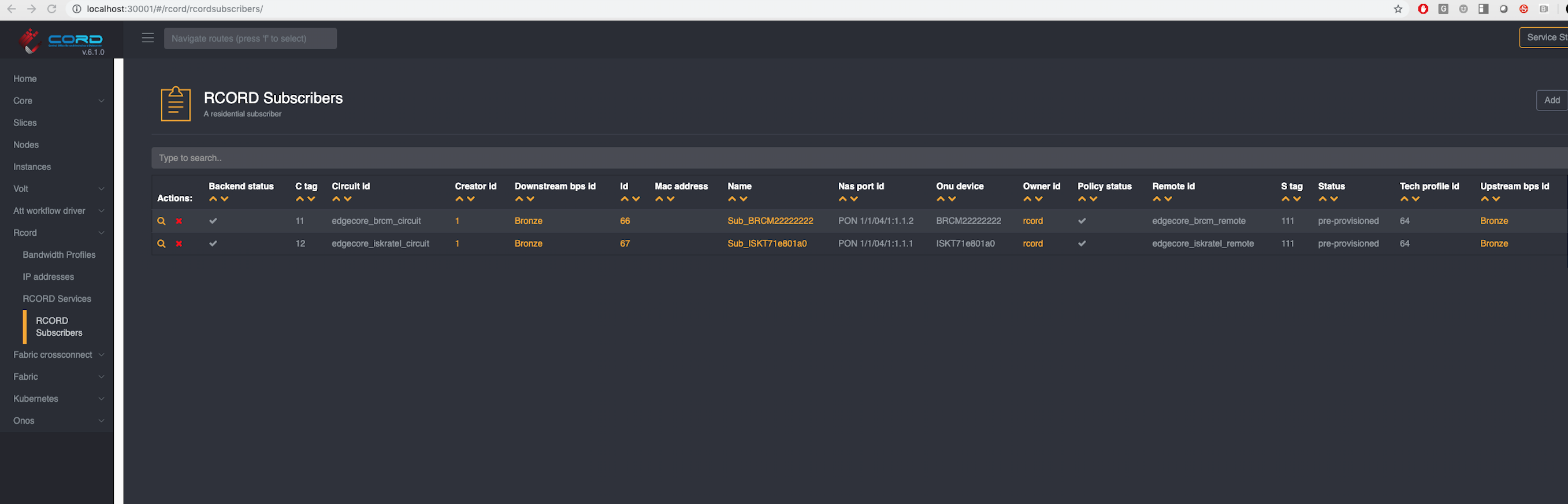Expand the Fabric sidebar section
This screenshot has width=1568, height=504.
pyautogui.click(x=58, y=377)
